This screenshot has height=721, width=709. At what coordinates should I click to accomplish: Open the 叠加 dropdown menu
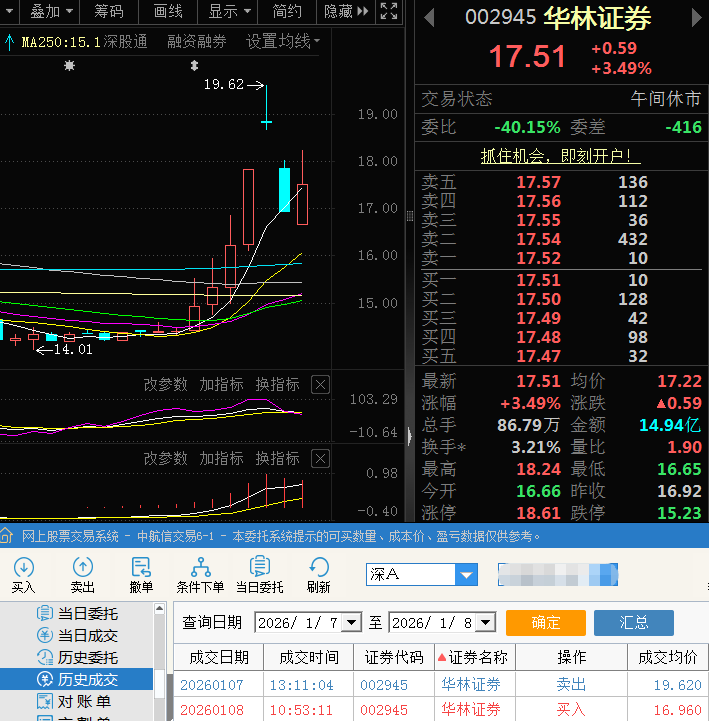click(x=51, y=11)
